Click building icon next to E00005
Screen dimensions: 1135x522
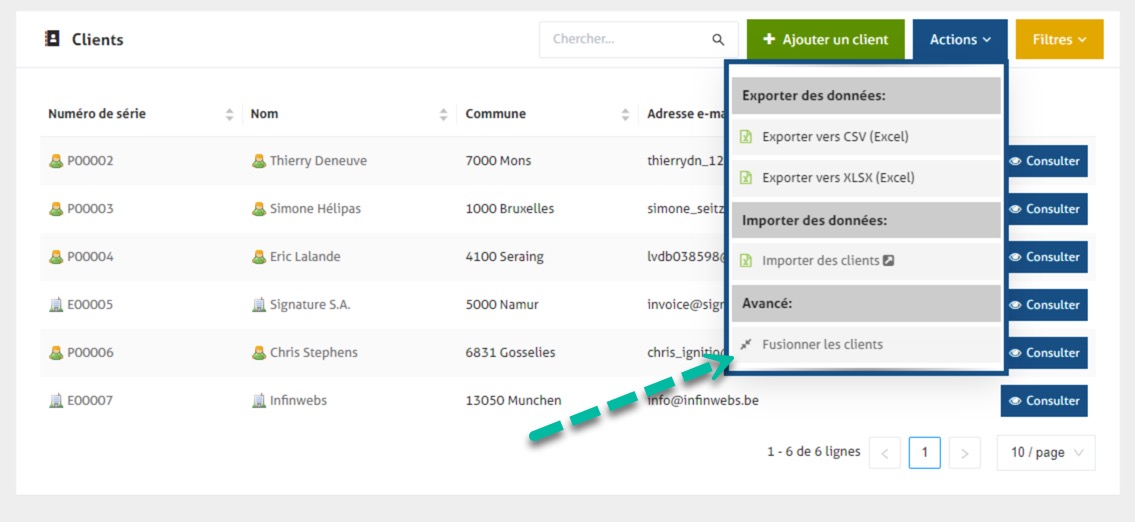56,305
